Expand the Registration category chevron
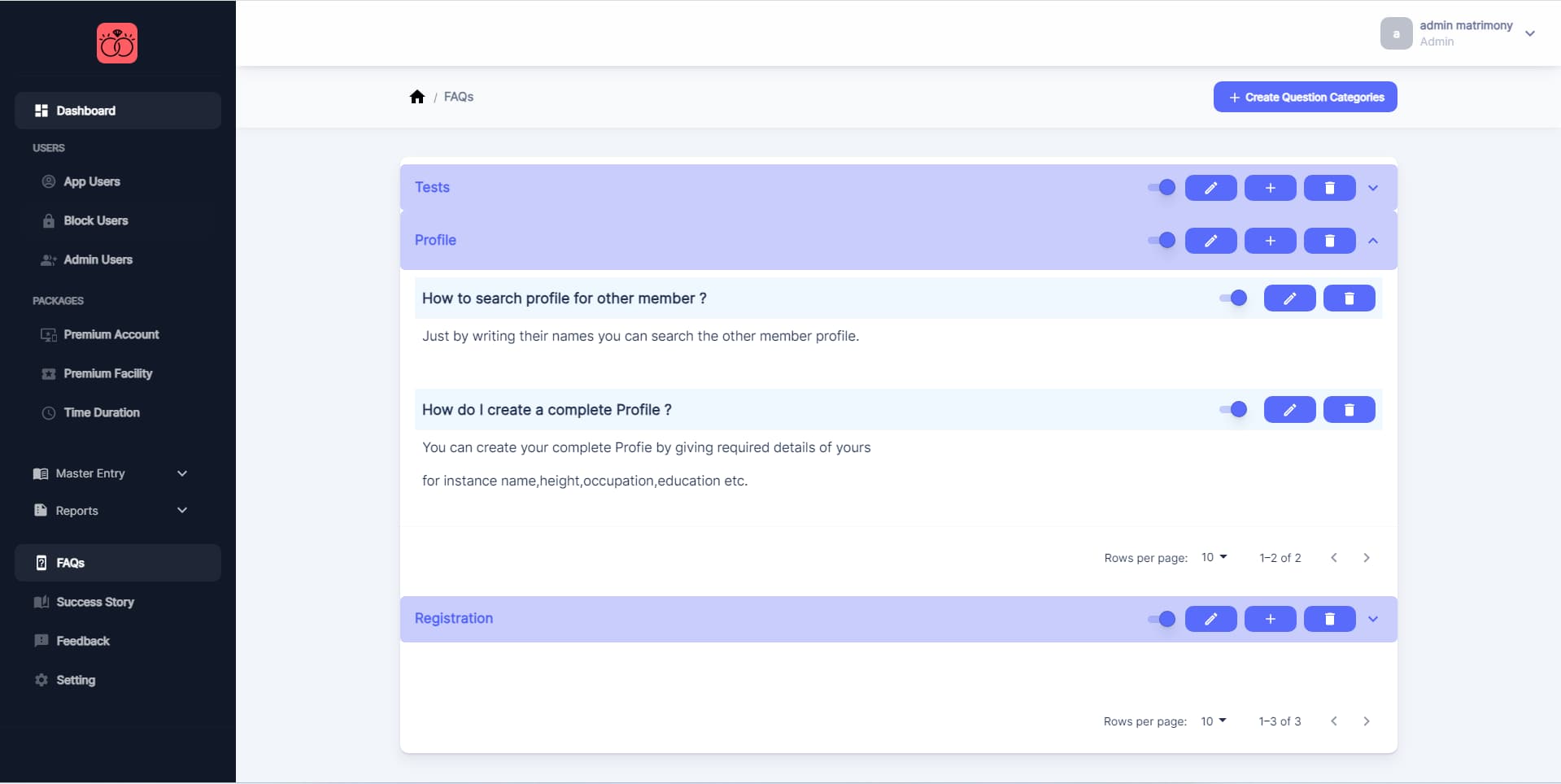 tap(1373, 619)
